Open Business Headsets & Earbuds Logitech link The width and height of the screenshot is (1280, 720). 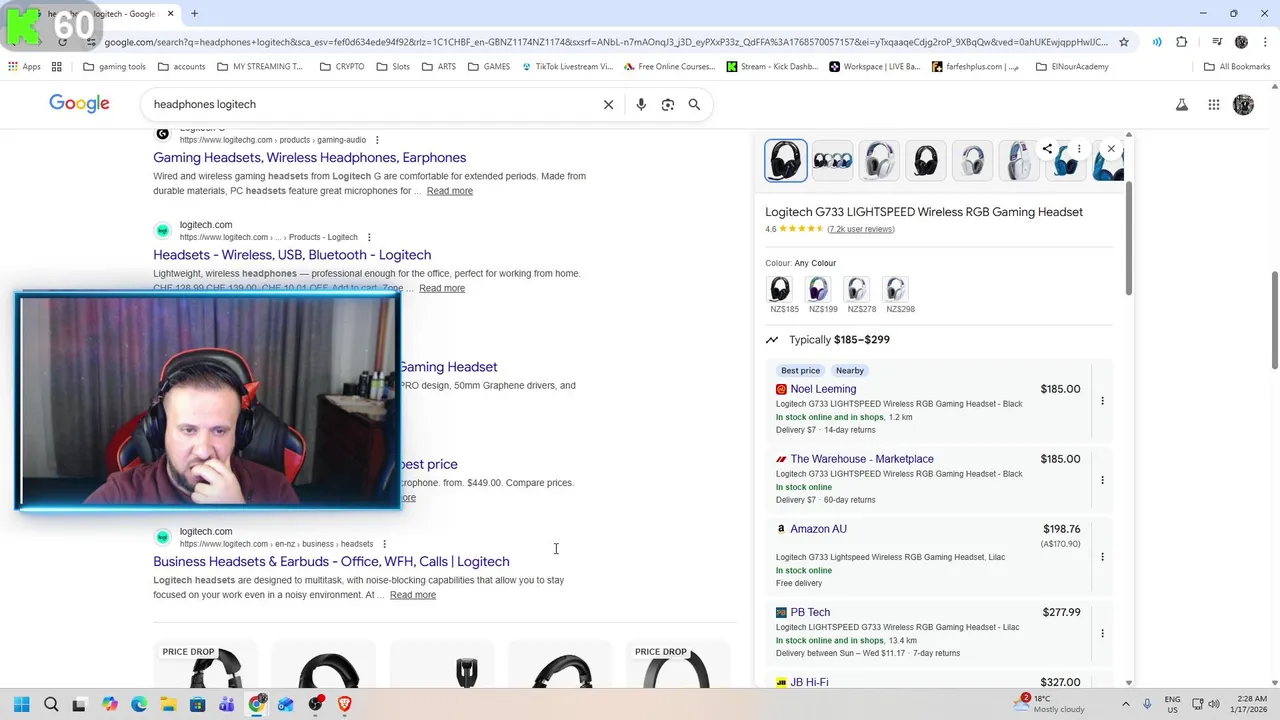point(331,562)
